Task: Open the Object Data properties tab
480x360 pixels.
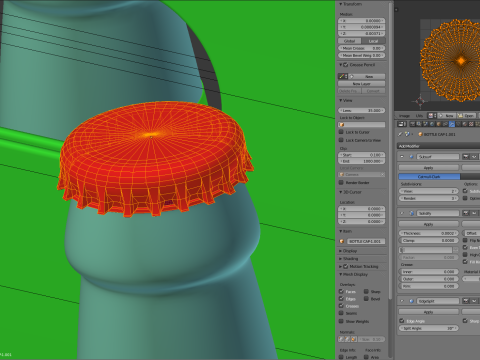Action: pos(459,124)
